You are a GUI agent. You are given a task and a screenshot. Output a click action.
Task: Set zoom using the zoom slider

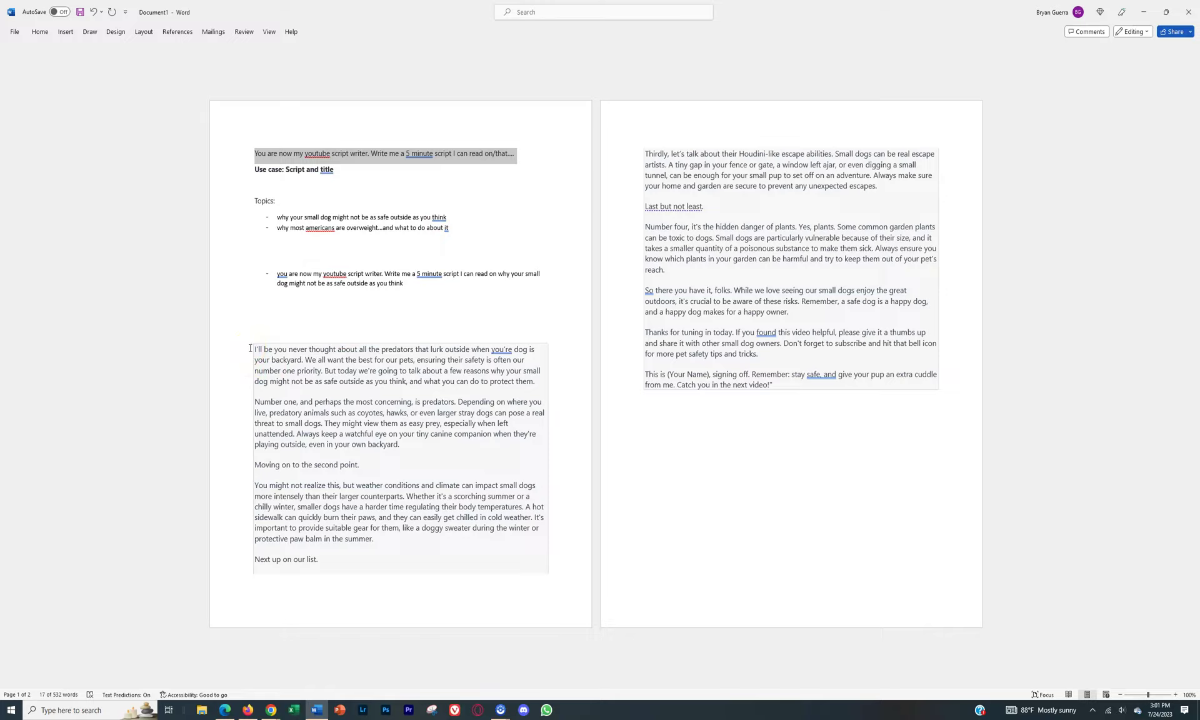(x=1148, y=694)
